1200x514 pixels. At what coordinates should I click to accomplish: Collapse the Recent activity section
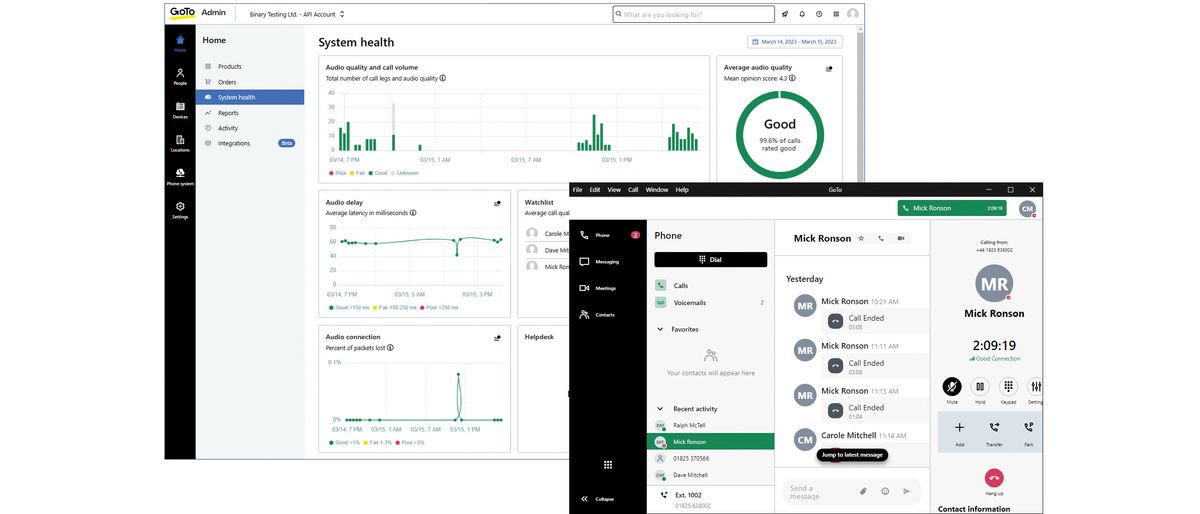[x=660, y=409]
